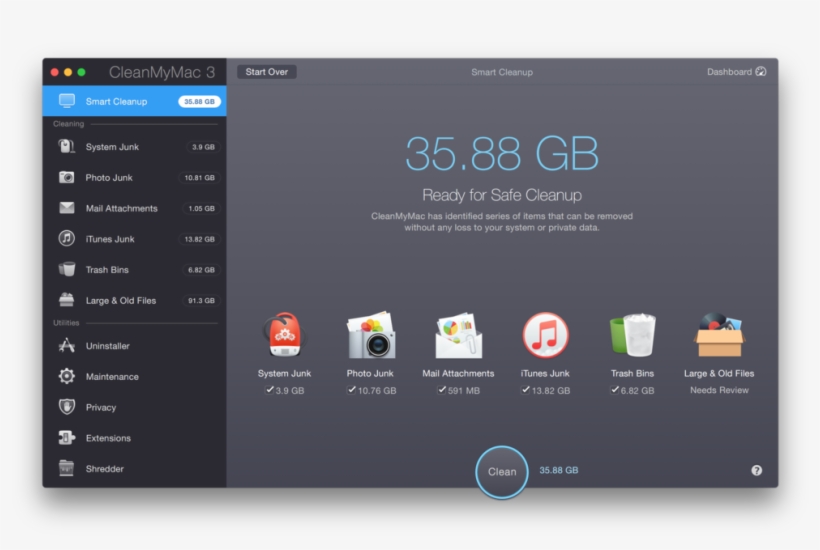Click the Photo Junk label under the large icon
This screenshot has height=550, width=820.
pyautogui.click(x=370, y=373)
